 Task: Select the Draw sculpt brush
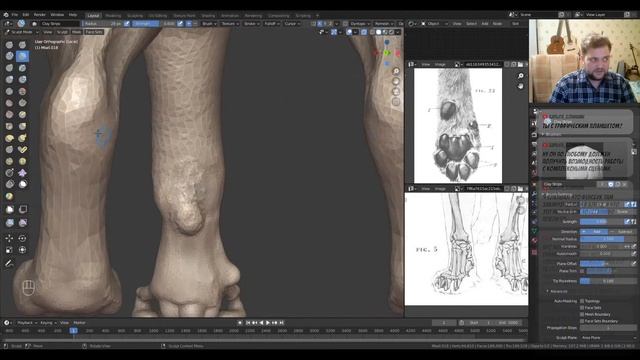[9, 44]
